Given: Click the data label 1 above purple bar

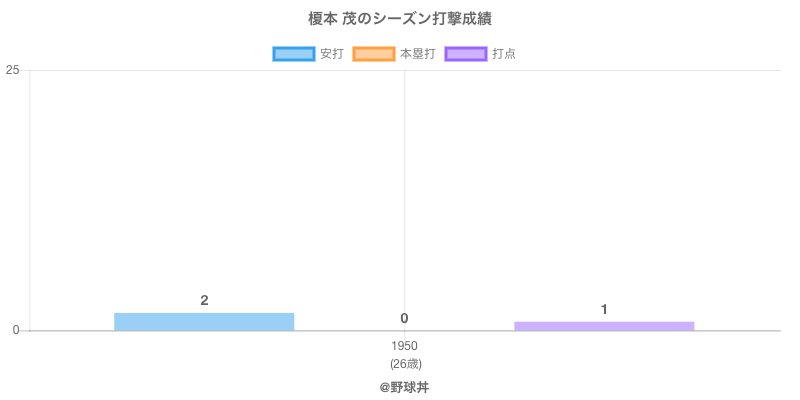Looking at the screenshot, I should click(604, 309).
